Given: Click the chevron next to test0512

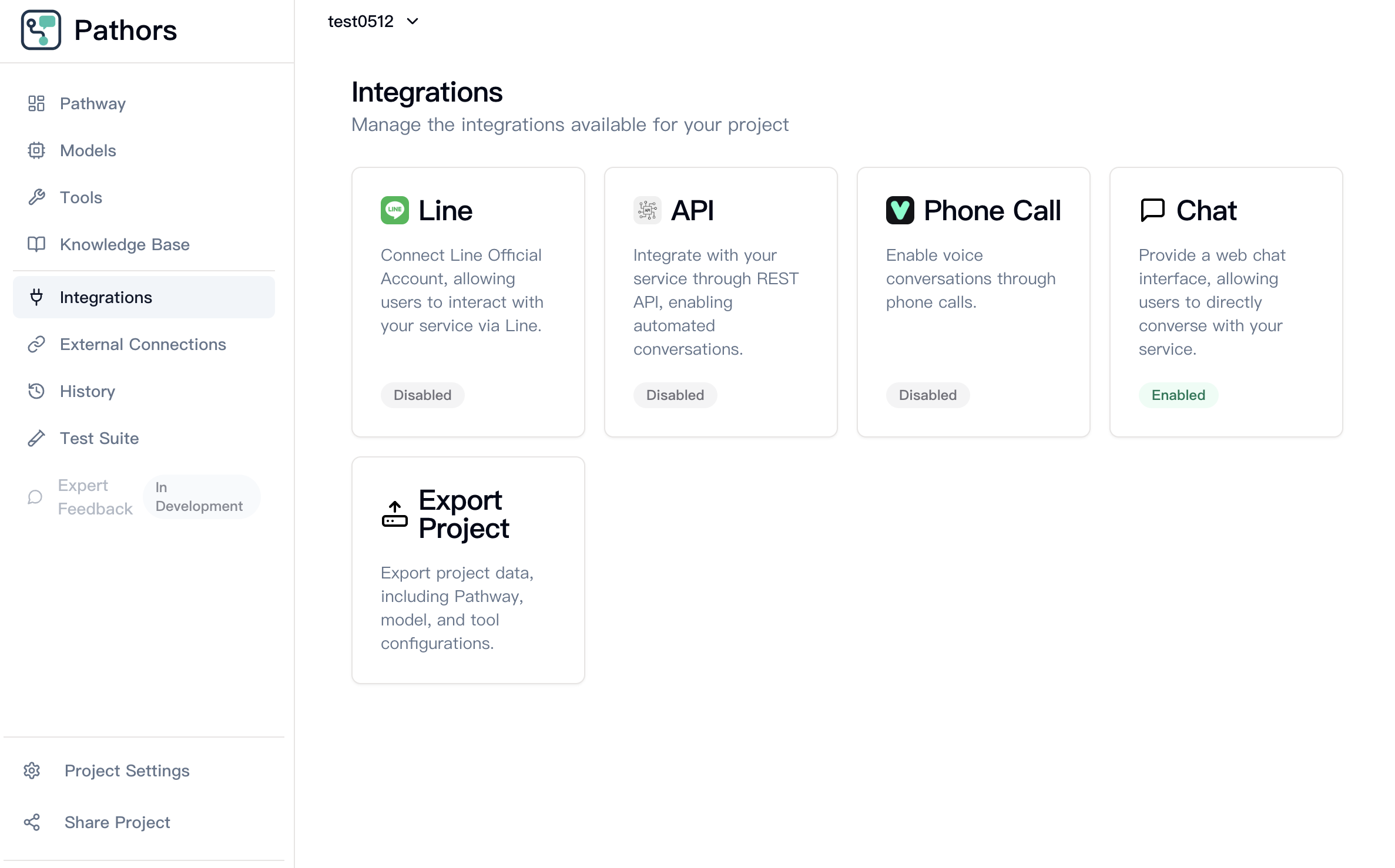Looking at the screenshot, I should (x=413, y=22).
